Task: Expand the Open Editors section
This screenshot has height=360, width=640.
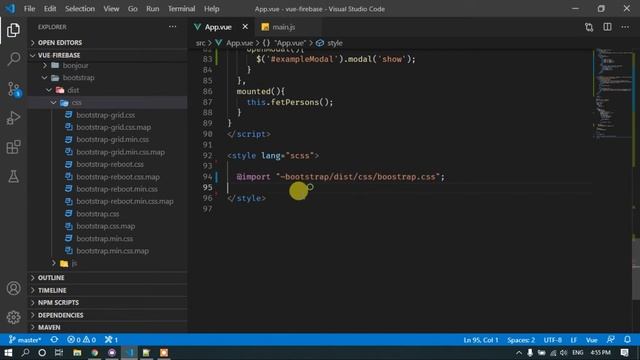Action: point(108,42)
